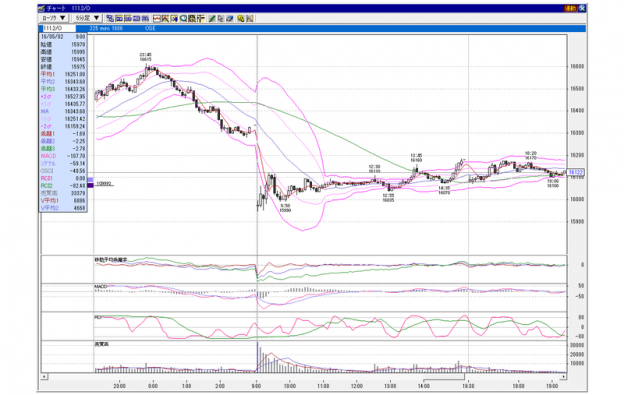Toggle the orange linked-mode button in title bar

[570, 8]
